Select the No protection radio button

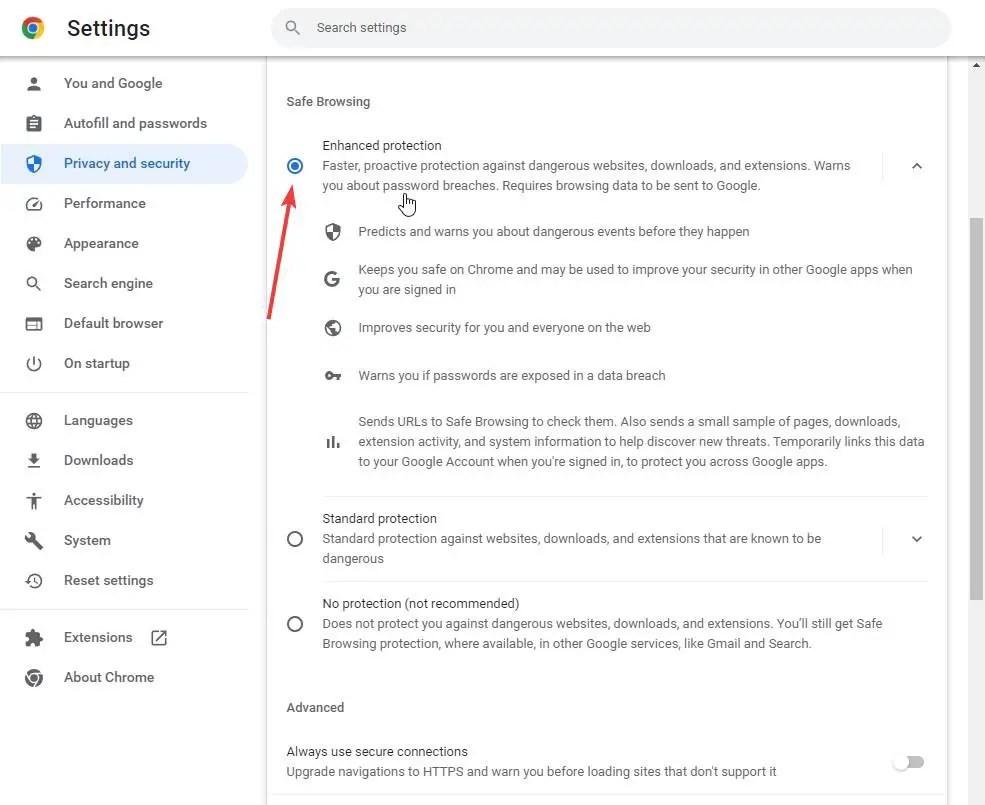point(295,624)
